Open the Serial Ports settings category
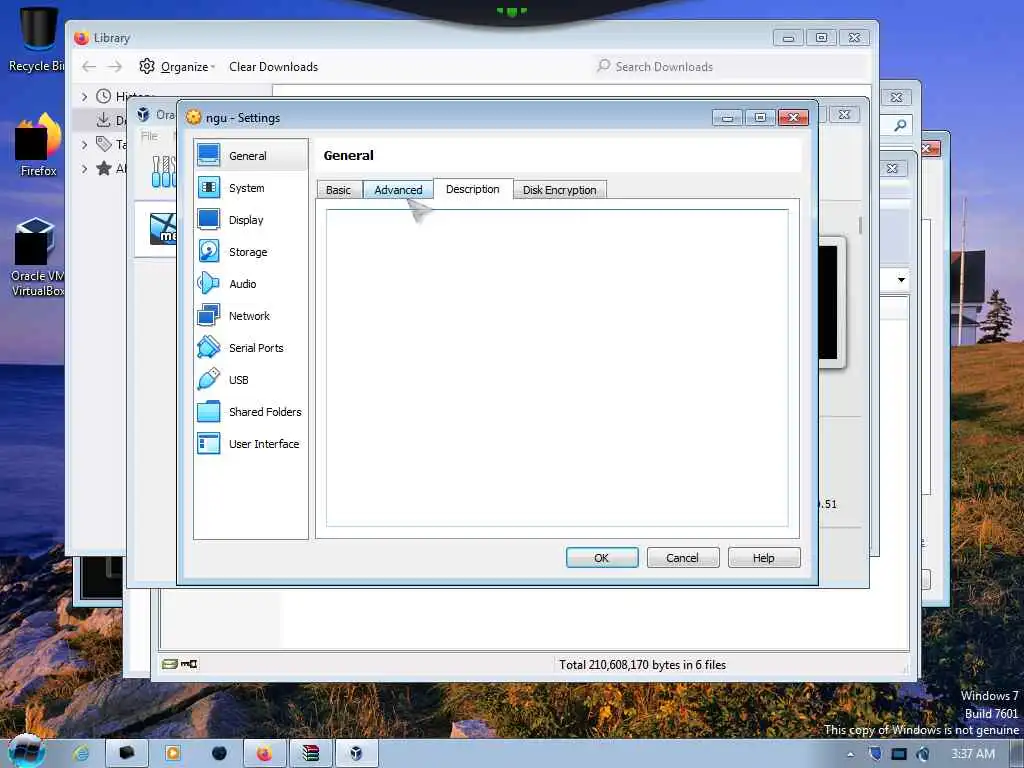This screenshot has width=1024, height=768. coord(251,348)
